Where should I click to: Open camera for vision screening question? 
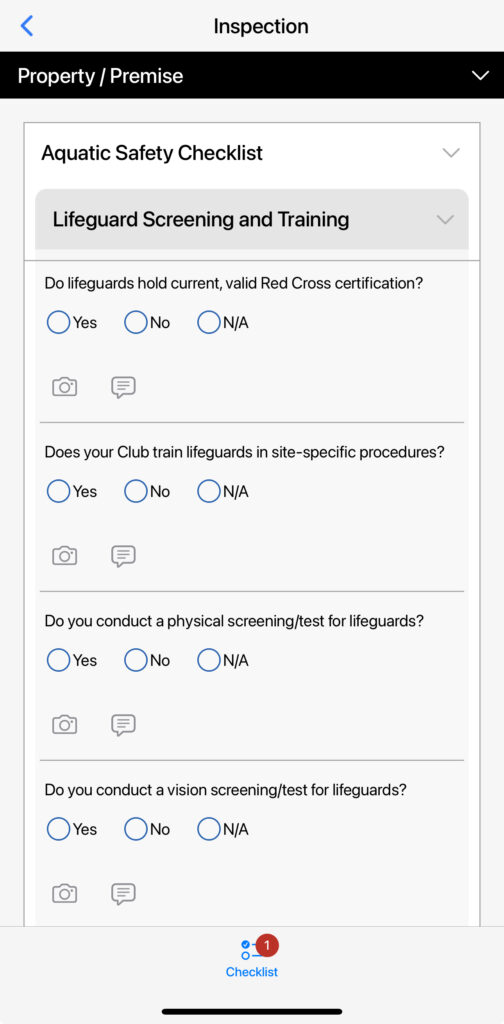(x=65, y=893)
